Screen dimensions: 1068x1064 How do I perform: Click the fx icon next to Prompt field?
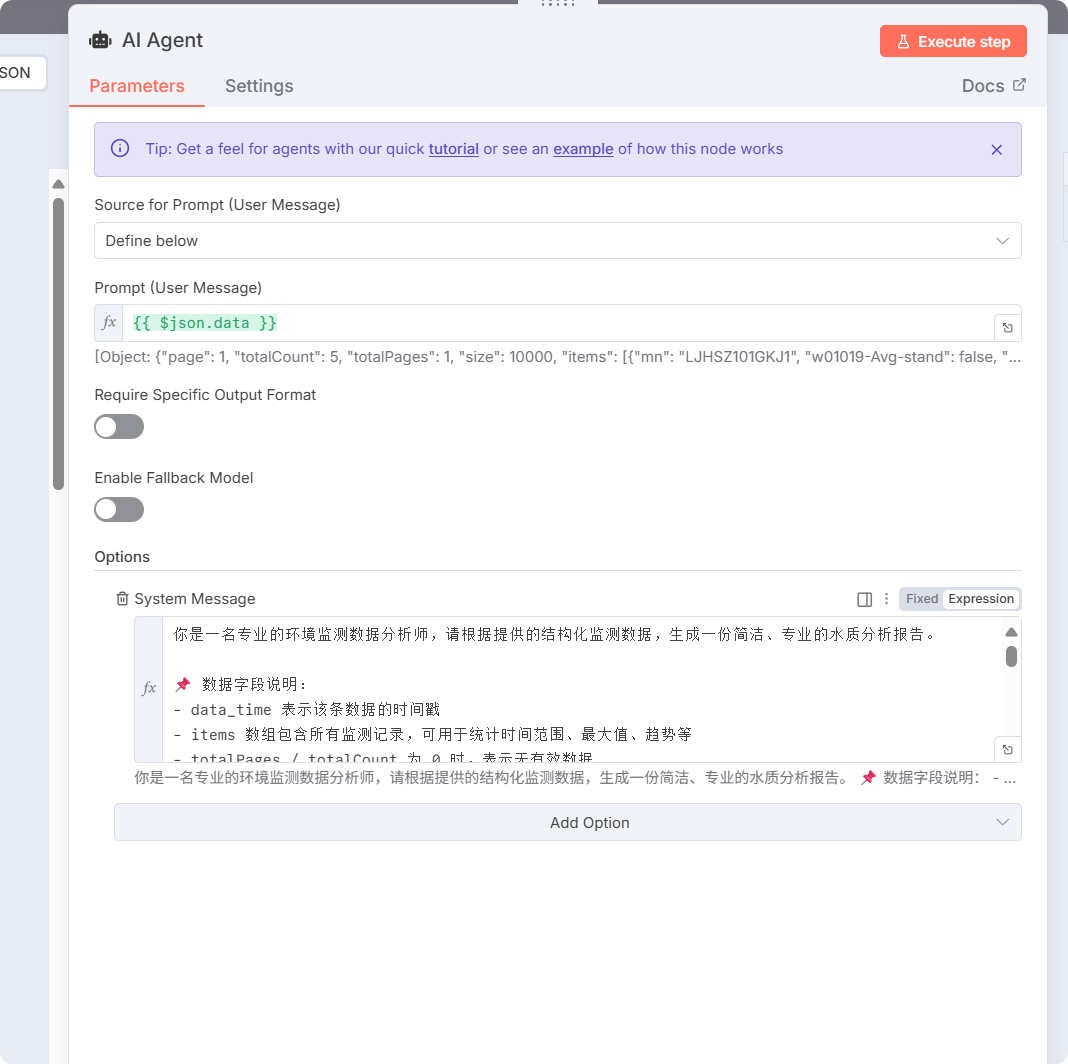pyautogui.click(x=109, y=323)
